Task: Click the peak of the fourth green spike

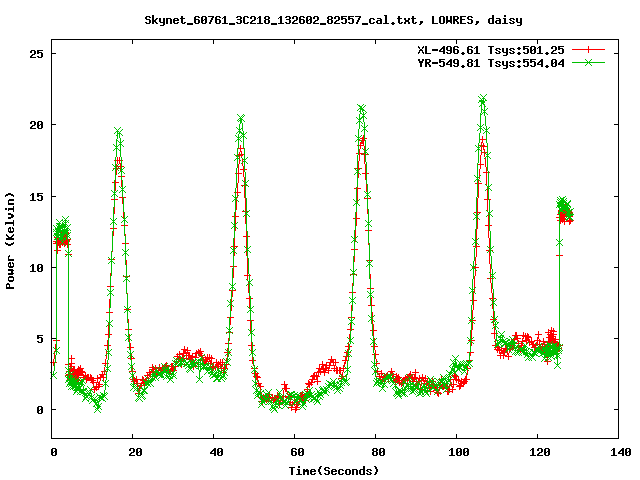Action: [x=483, y=98]
